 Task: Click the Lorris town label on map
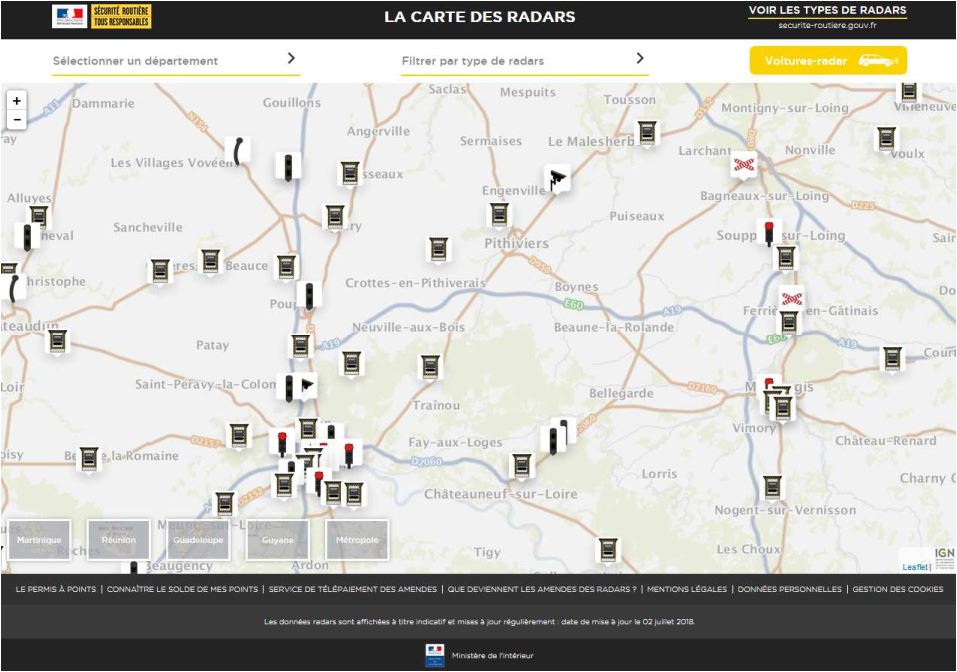659,474
